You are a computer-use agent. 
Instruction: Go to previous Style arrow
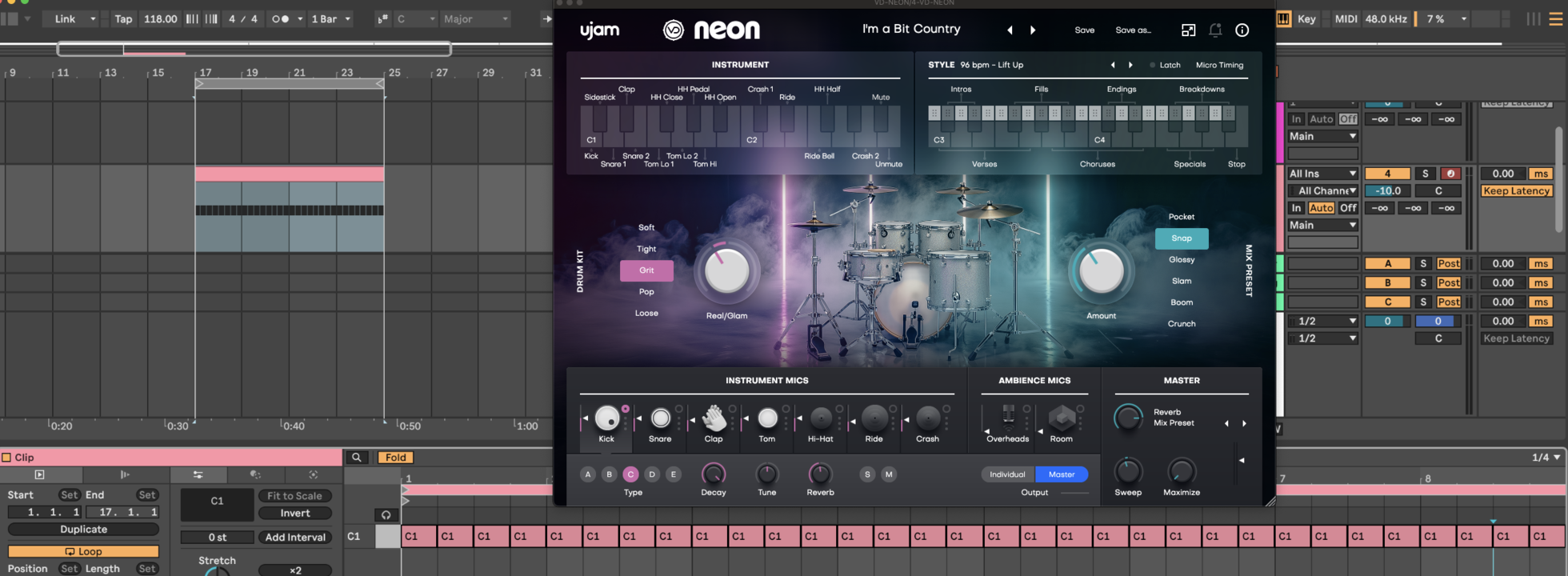pyautogui.click(x=1112, y=65)
